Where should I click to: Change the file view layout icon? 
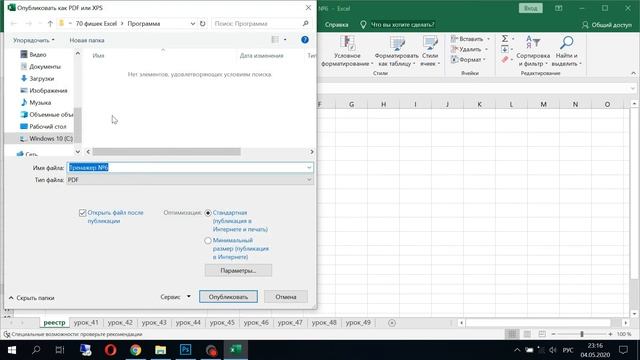[x=275, y=40]
